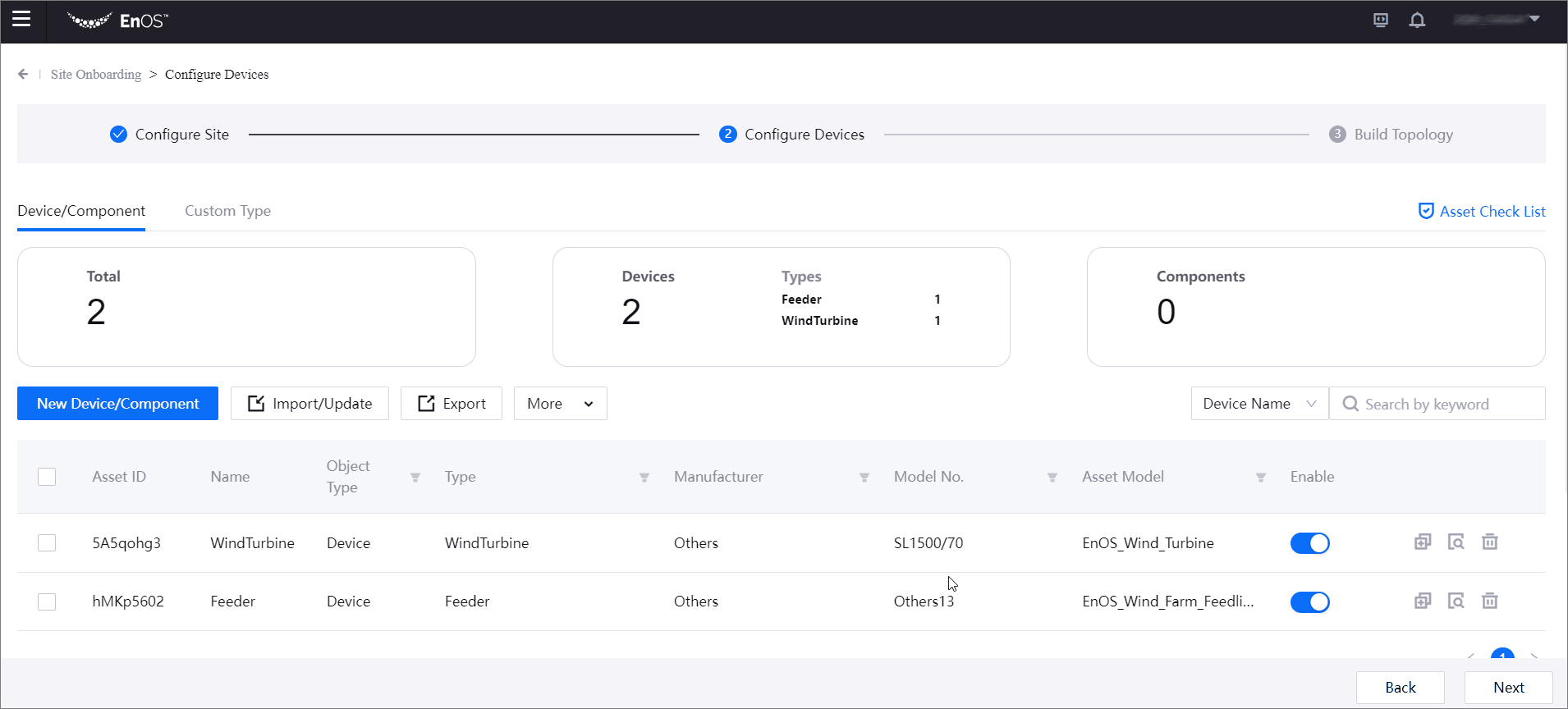Go to Site Onboarding breadcrumb

click(x=96, y=75)
